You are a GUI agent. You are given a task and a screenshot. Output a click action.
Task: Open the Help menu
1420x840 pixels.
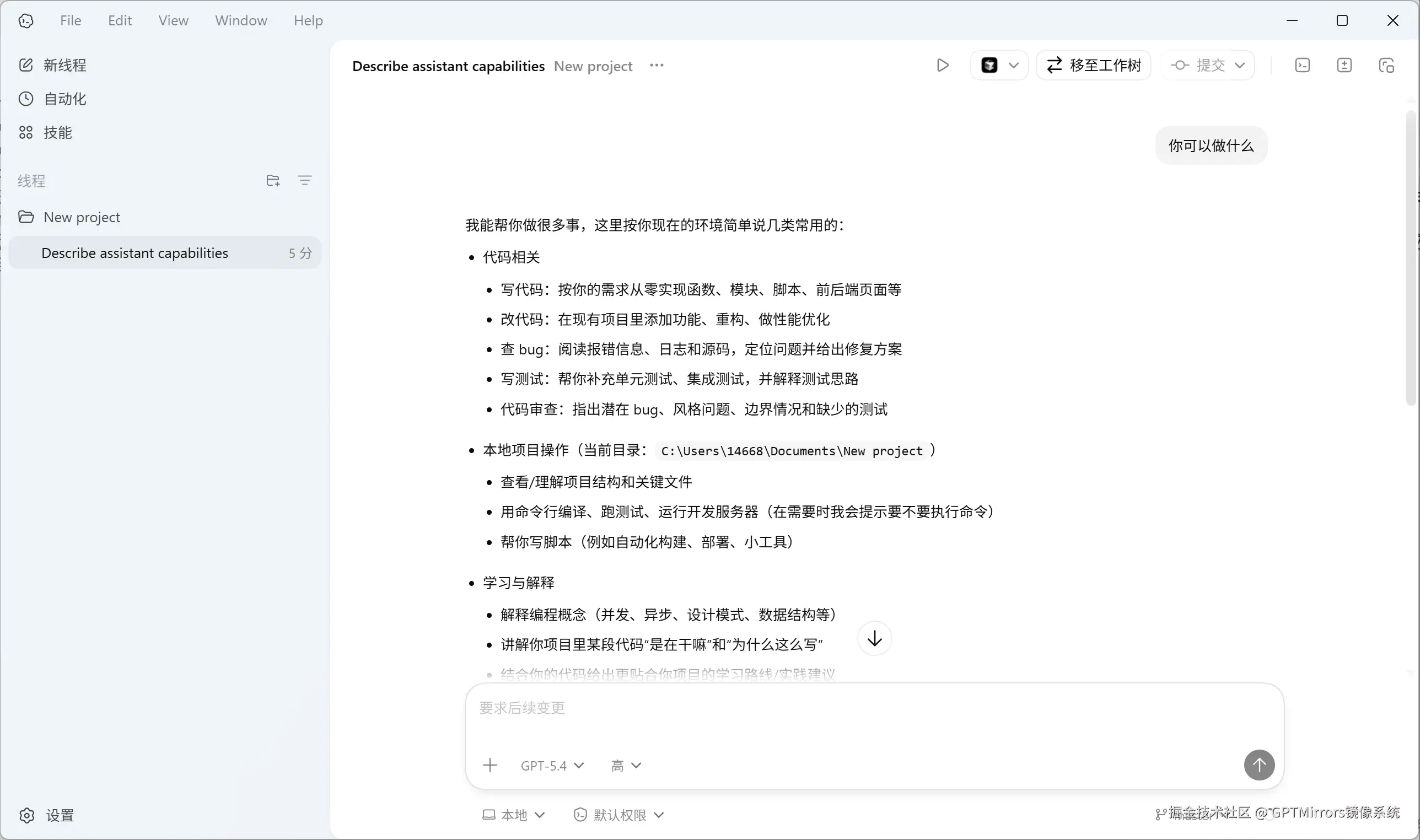pyautogui.click(x=308, y=20)
